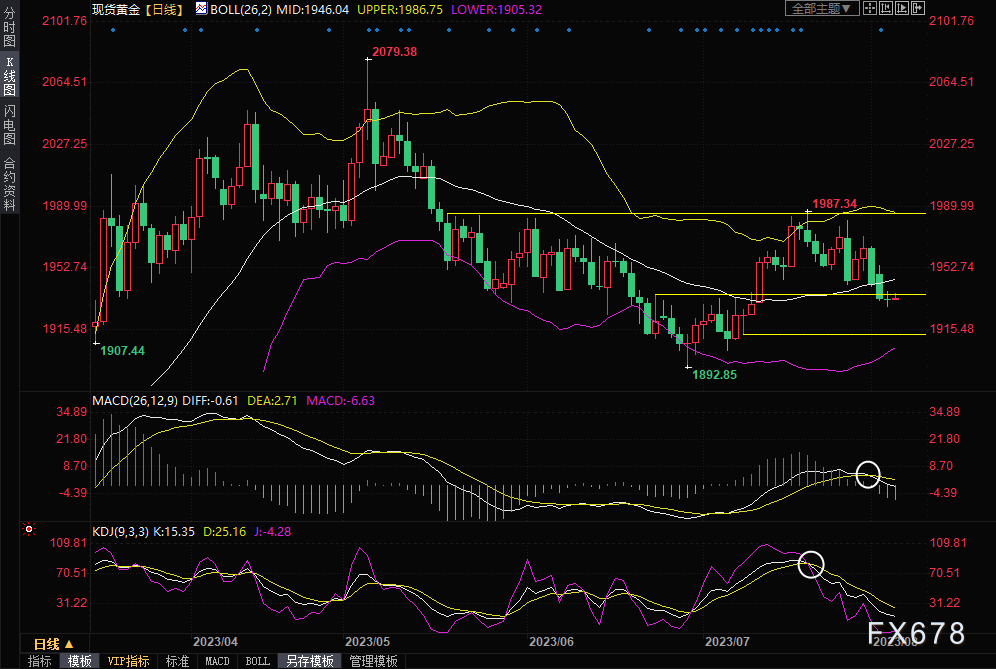Toggle the BOLL indicator button at bottom

point(257,661)
